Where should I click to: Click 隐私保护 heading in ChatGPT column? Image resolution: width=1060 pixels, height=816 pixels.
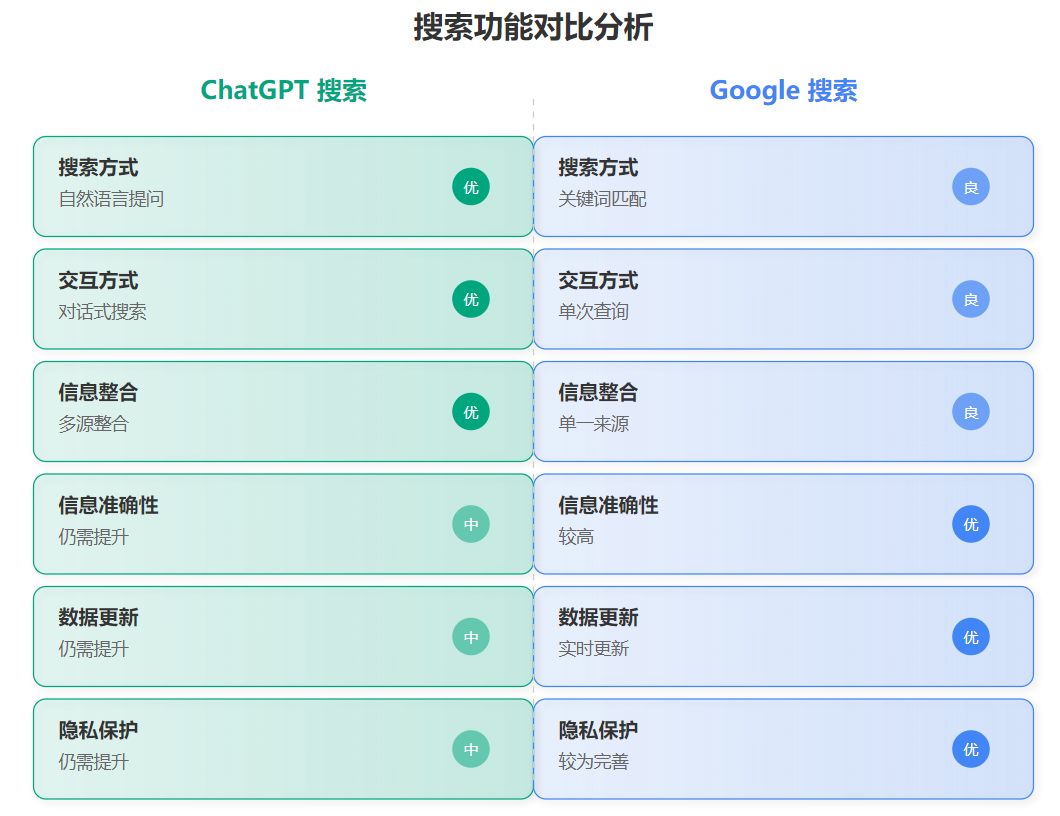coord(98,731)
